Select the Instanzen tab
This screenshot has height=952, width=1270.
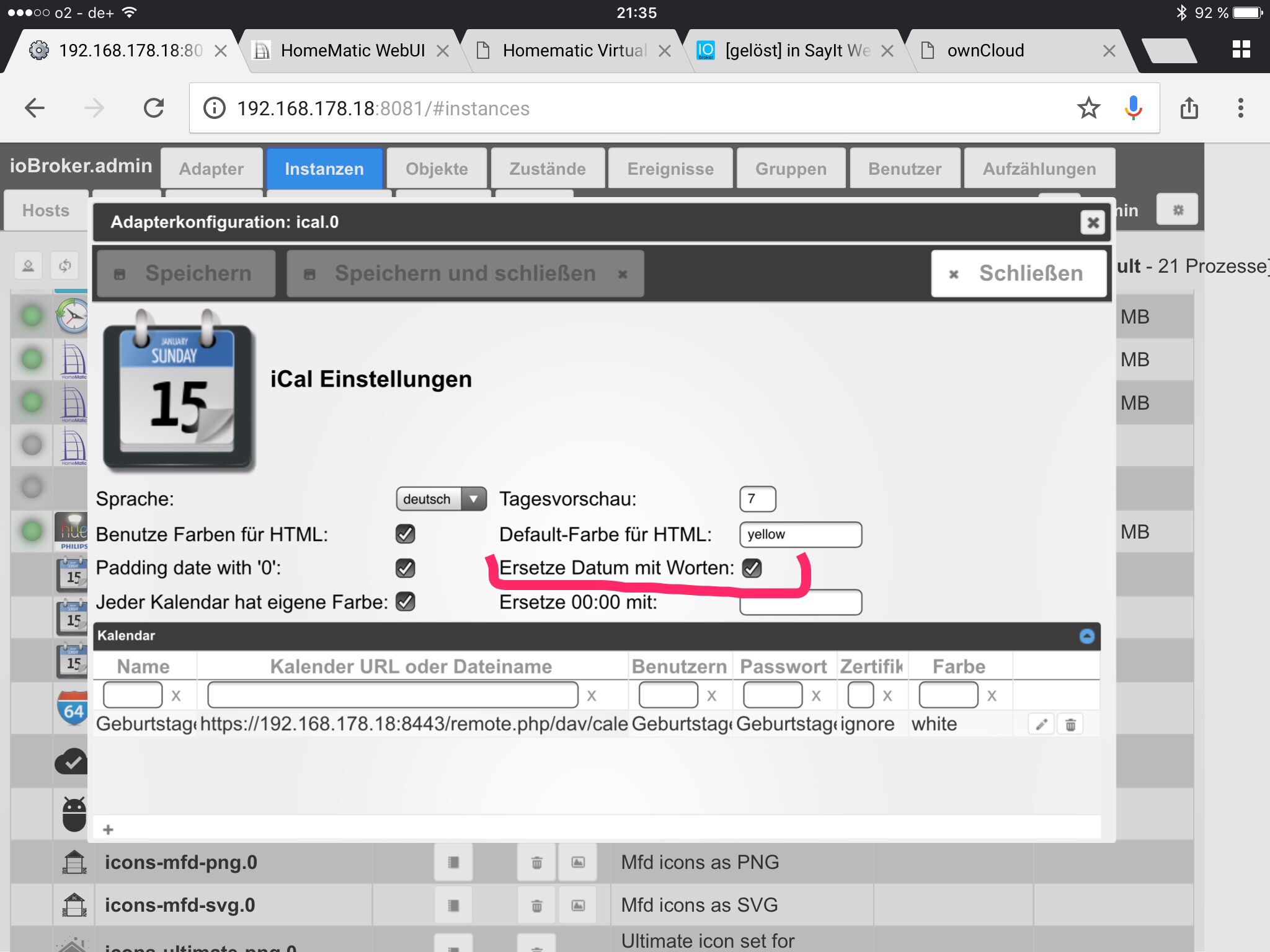(x=324, y=169)
